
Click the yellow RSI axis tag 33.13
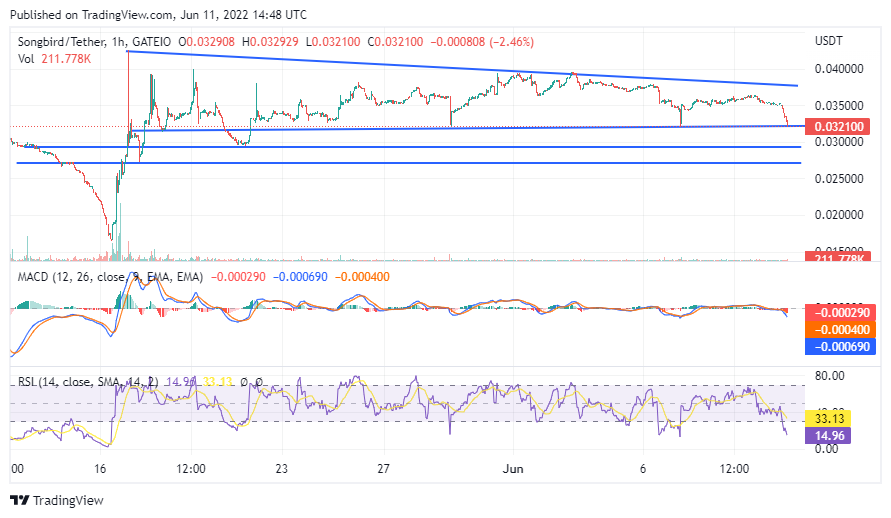pyautogui.click(x=828, y=419)
